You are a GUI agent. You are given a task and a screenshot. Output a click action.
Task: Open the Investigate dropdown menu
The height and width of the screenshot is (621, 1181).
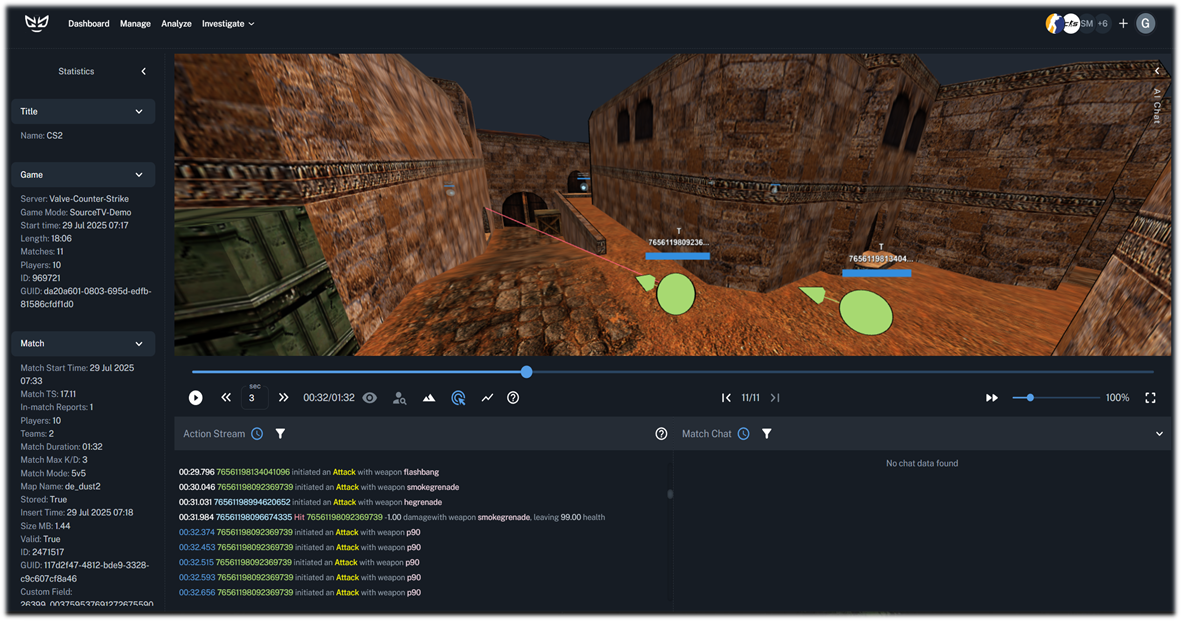tap(228, 24)
